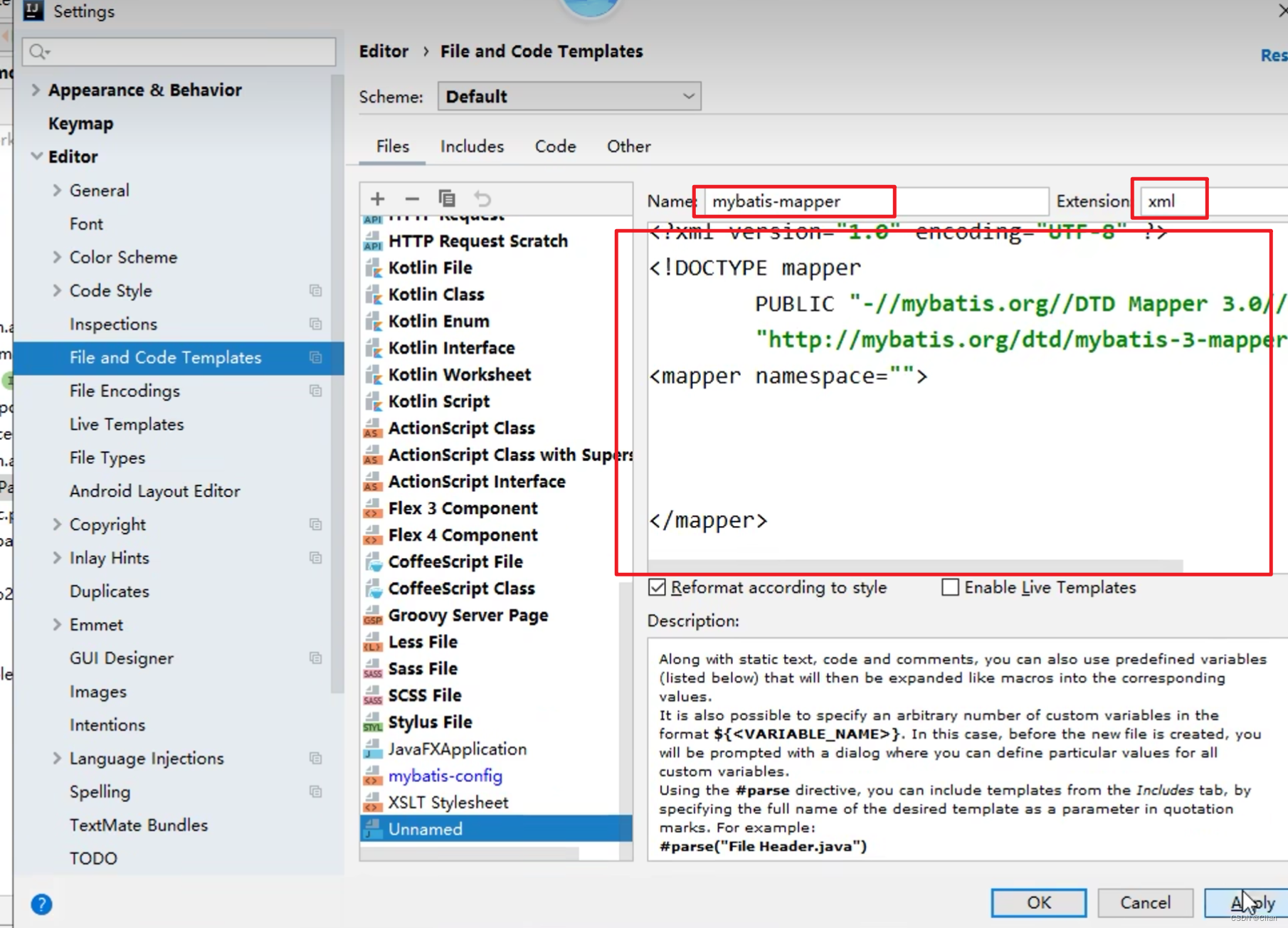Open the TODO settings page

(93, 858)
